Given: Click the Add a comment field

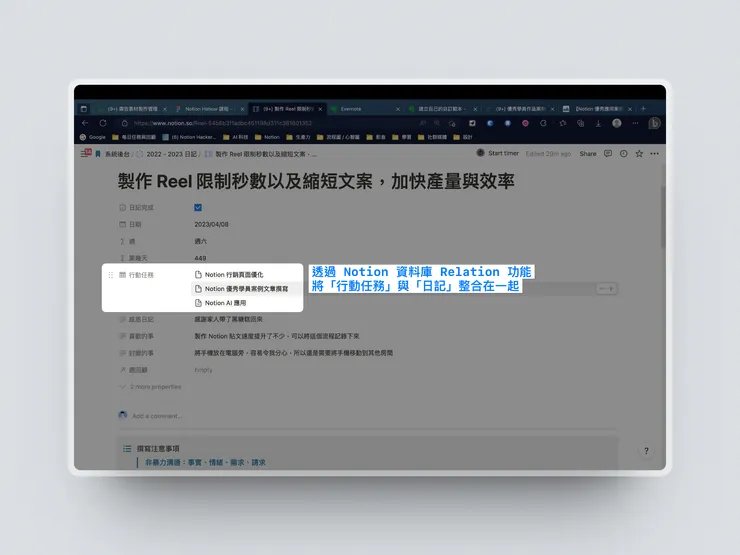Looking at the screenshot, I should point(157,416).
